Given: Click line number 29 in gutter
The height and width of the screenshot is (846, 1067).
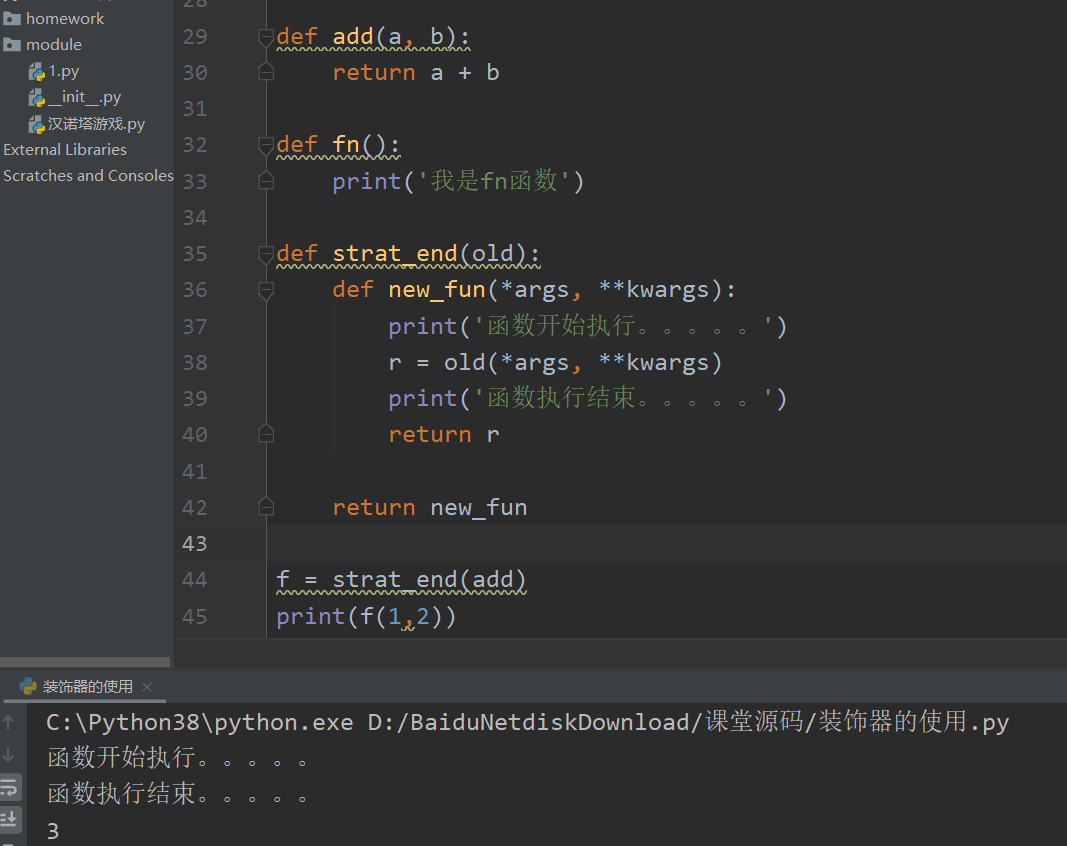Looking at the screenshot, I should click(195, 36).
